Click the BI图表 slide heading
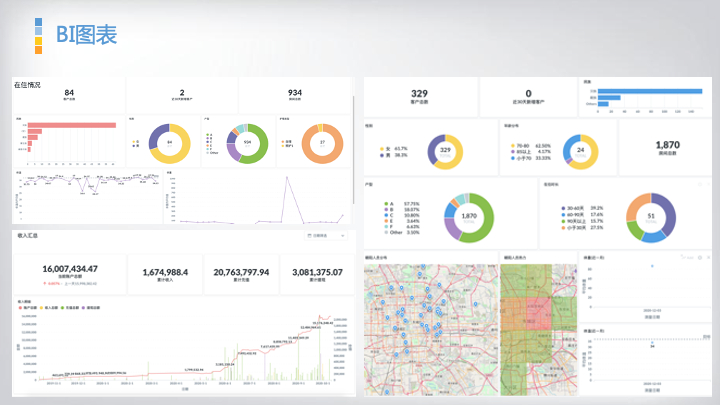The image size is (720, 405). [86, 35]
